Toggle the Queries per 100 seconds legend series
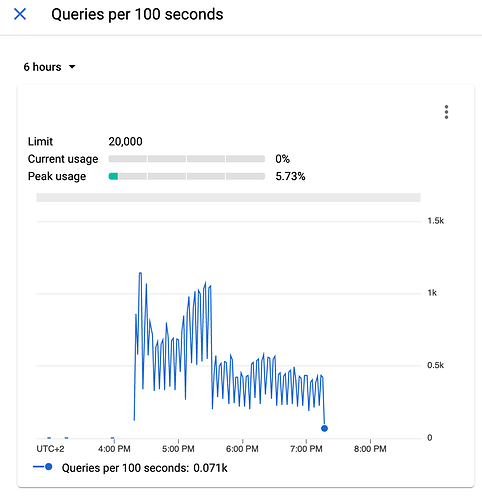482x500 pixels. pos(130,468)
